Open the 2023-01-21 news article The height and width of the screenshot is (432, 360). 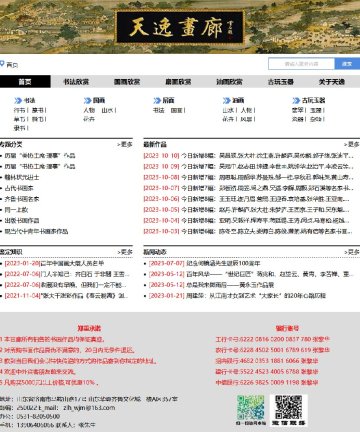tap(237, 296)
